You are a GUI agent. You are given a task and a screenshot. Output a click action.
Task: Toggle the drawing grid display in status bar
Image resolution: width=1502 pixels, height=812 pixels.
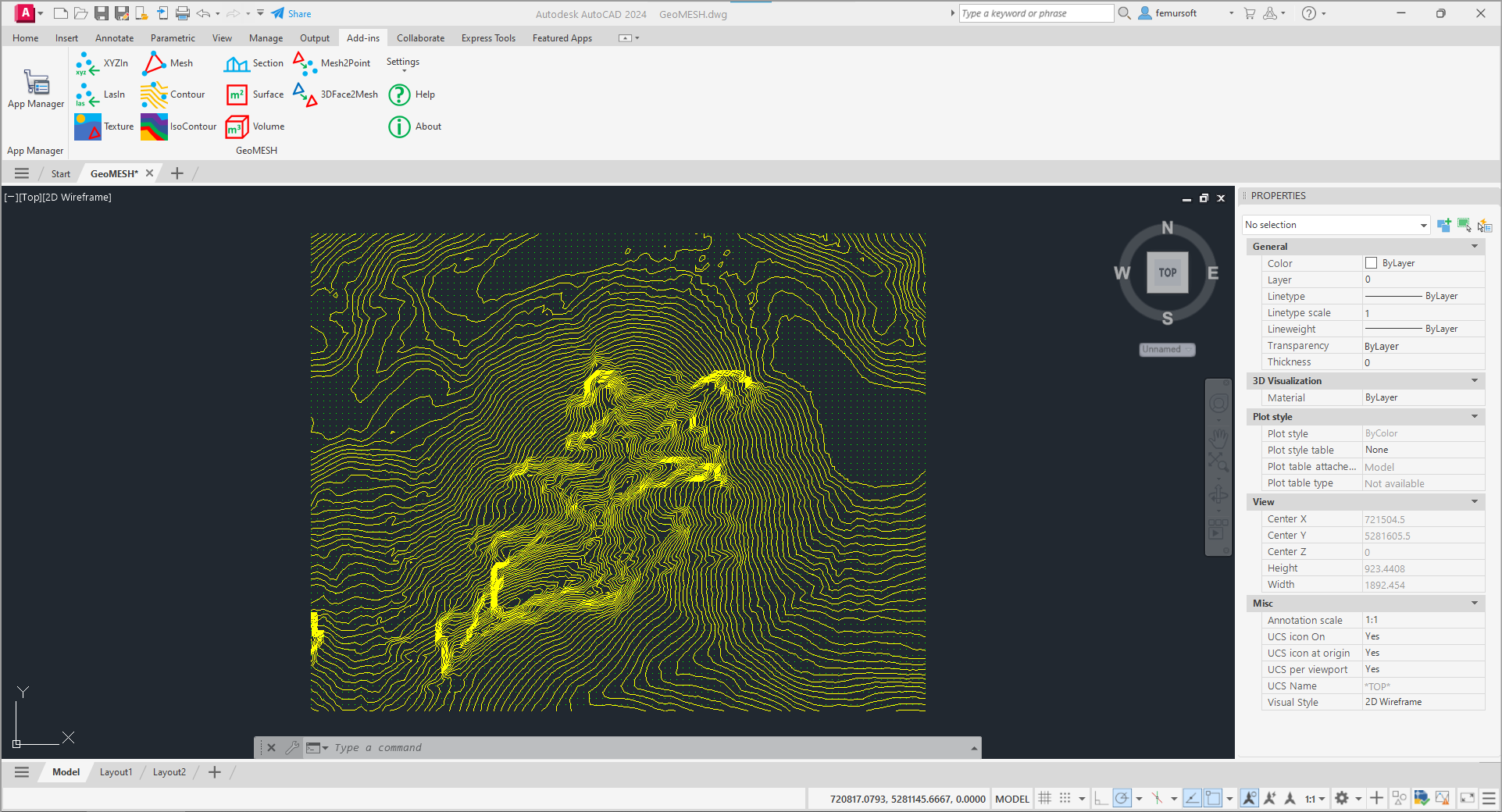1044,798
